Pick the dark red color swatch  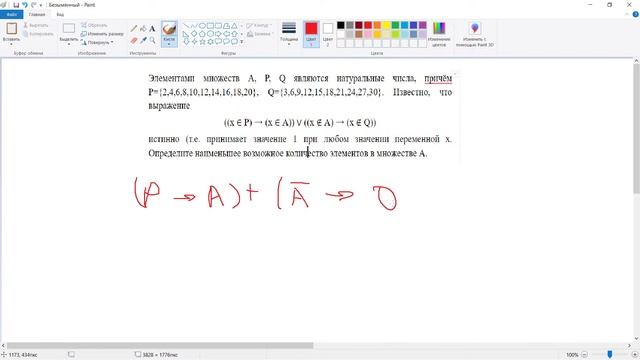pyautogui.click(x=359, y=25)
